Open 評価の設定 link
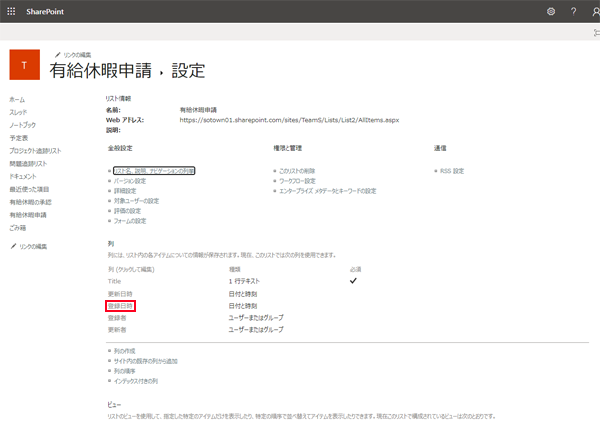Viewport: 600px width, 427px height. point(127,211)
